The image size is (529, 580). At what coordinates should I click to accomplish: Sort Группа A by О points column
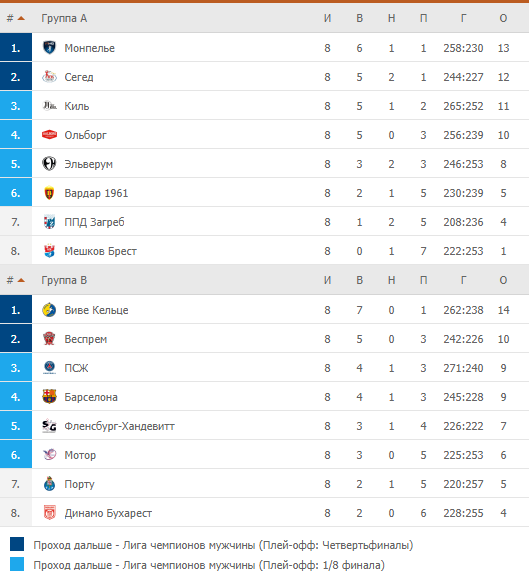[x=503, y=18]
